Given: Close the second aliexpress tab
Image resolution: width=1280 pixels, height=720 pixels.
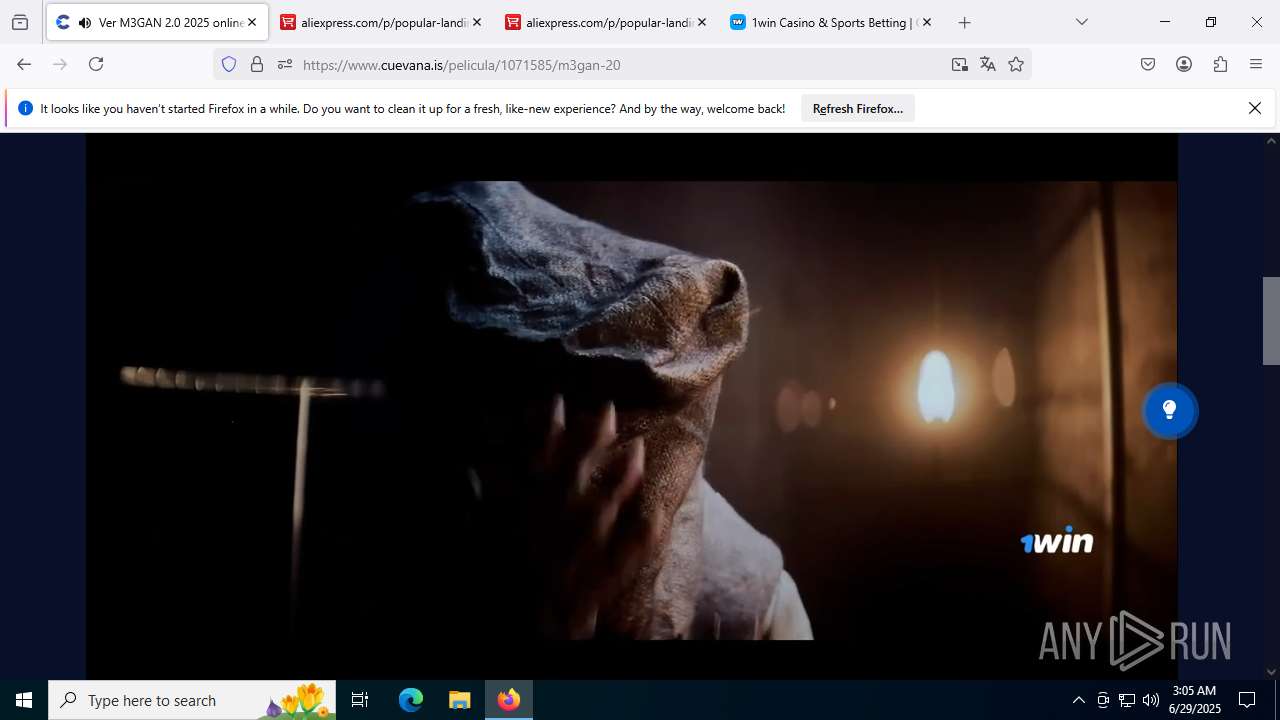Looking at the screenshot, I should point(702,22).
